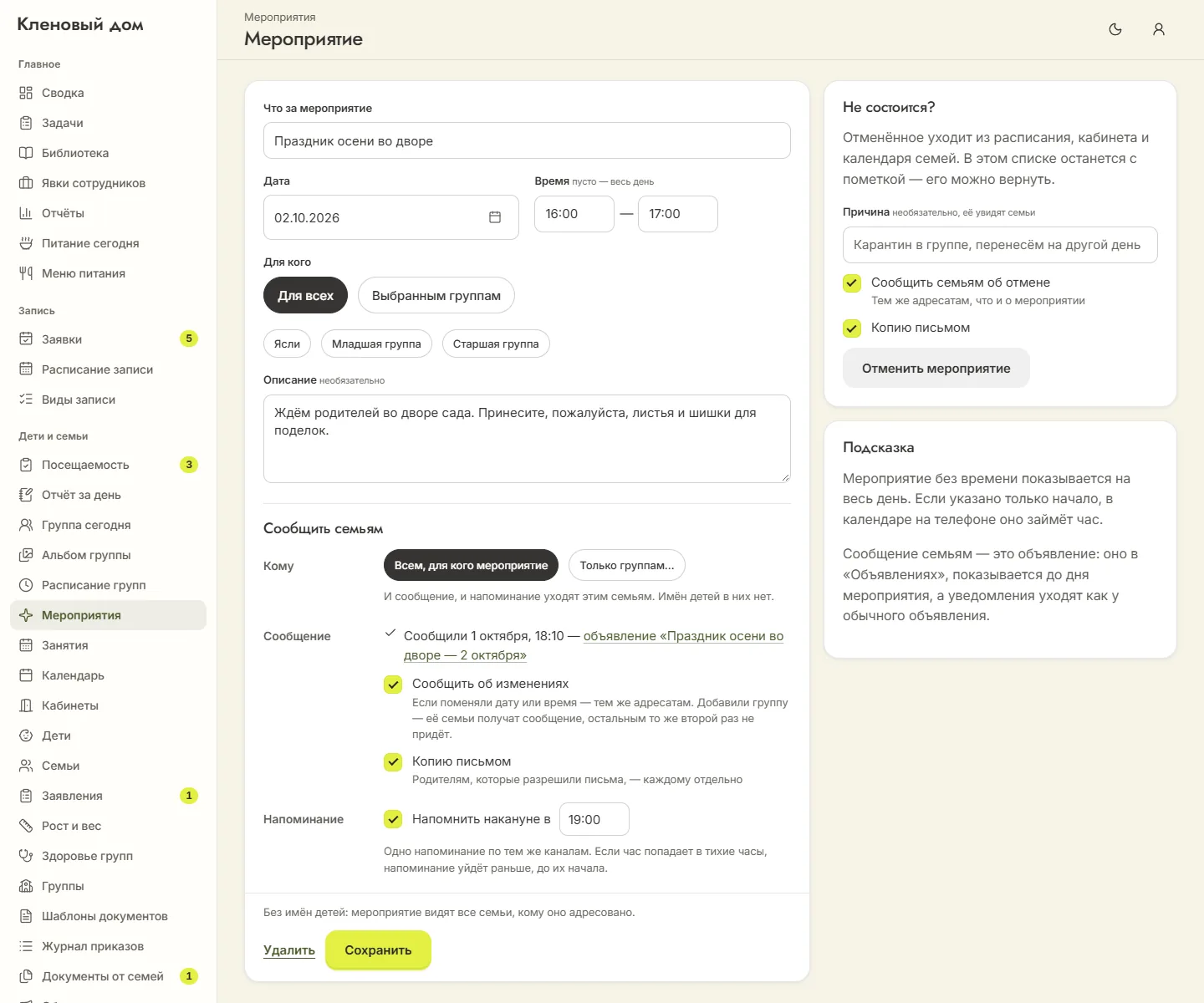This screenshot has height=1003, width=1204.
Task: Open Документы от семей section
Action: pyautogui.click(x=108, y=976)
